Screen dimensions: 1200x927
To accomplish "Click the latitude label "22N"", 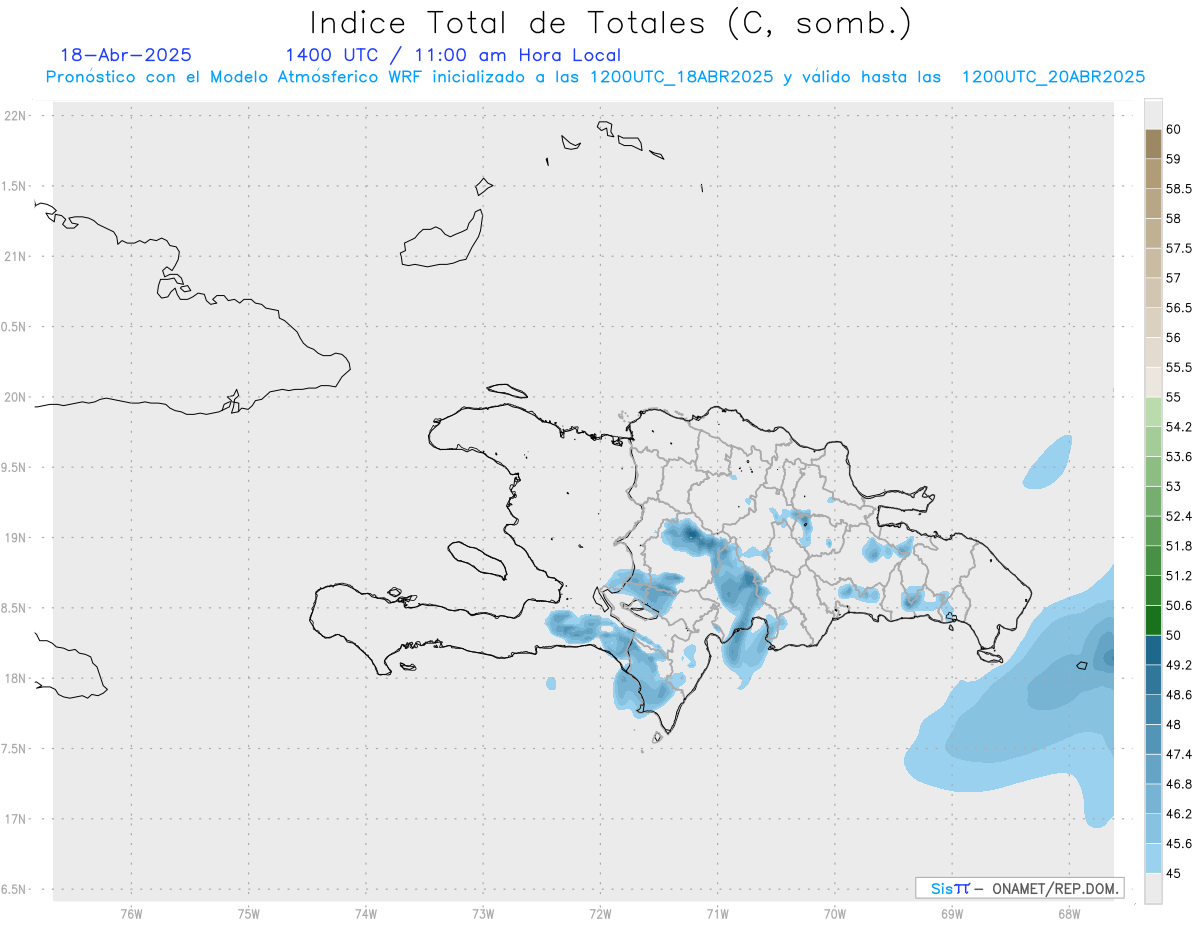I will pos(15,116).
